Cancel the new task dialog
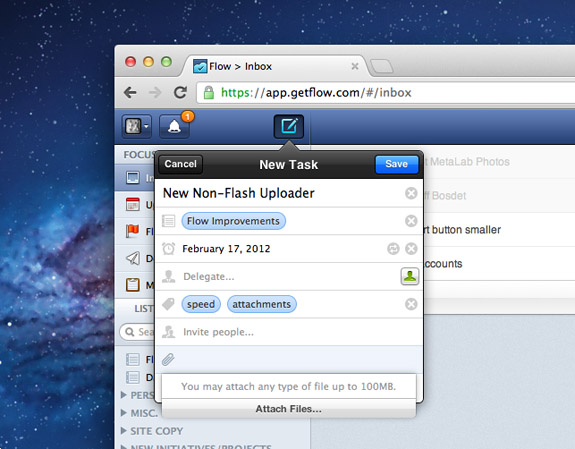The width and height of the screenshot is (575, 449). 180,164
